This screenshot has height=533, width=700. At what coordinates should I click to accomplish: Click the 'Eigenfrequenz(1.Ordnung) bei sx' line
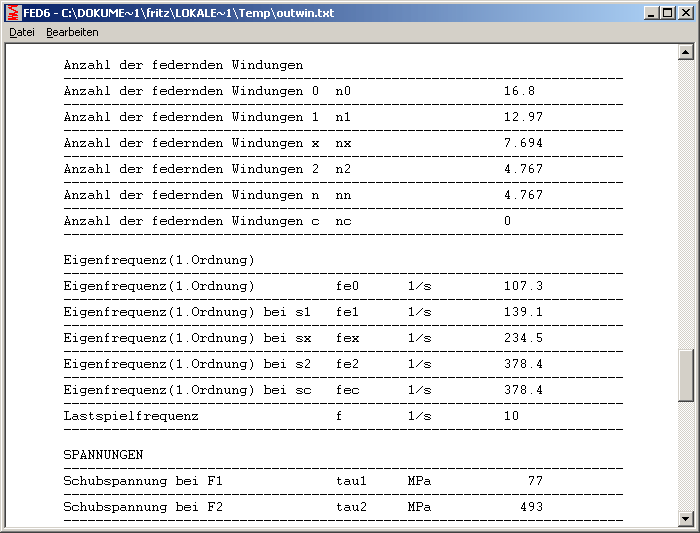[187, 338]
